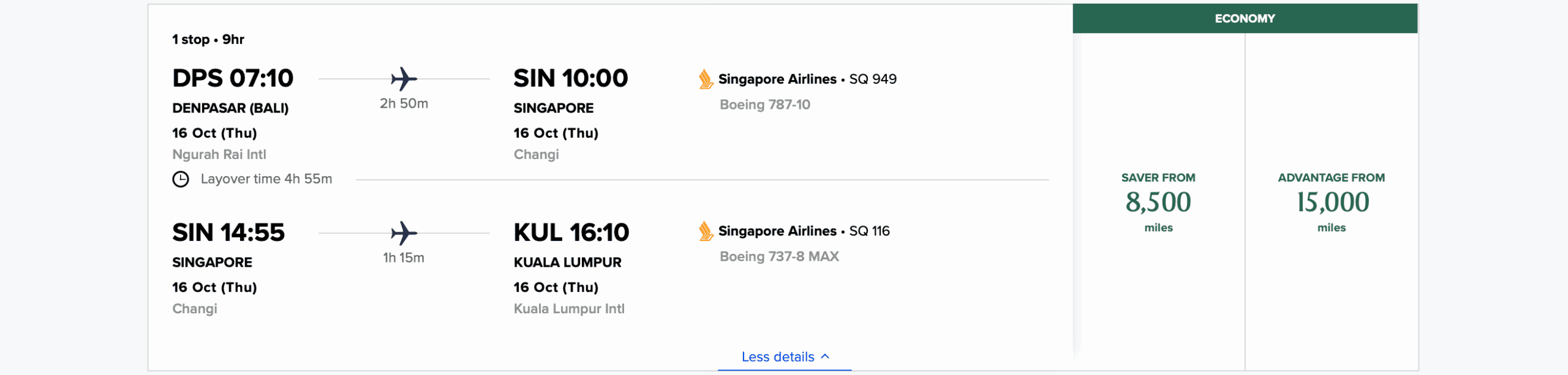Click the 1 stop 9hr summary
Viewport: 1568px width, 375px height.
coord(208,39)
